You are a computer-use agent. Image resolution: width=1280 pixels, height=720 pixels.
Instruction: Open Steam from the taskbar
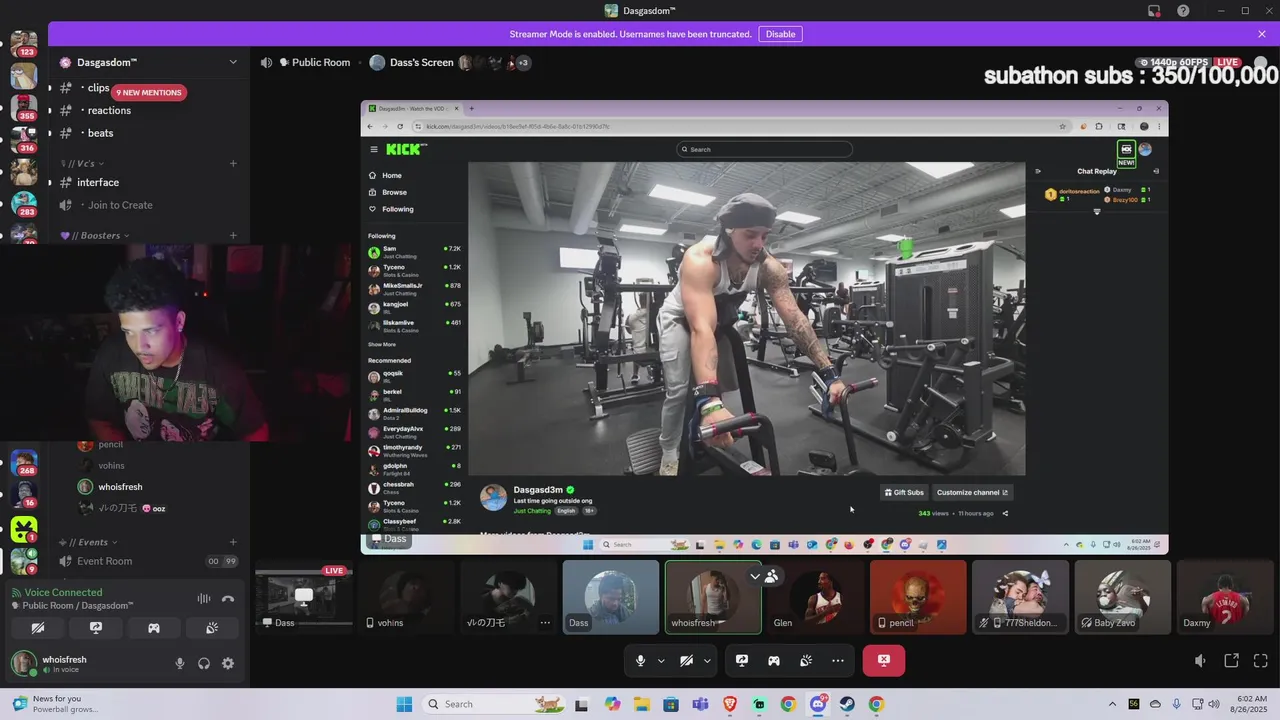(x=847, y=704)
